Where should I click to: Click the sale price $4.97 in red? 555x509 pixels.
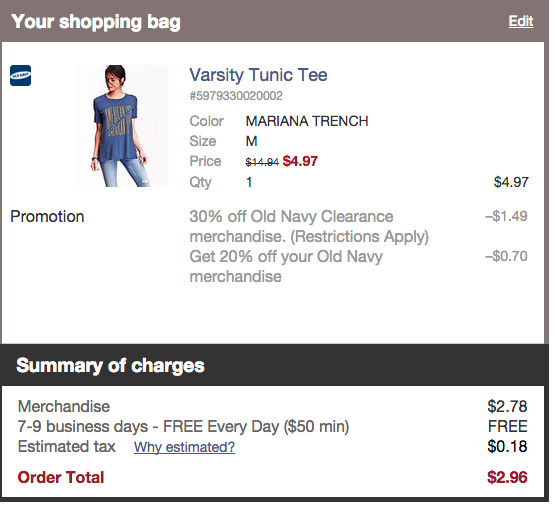click(300, 161)
